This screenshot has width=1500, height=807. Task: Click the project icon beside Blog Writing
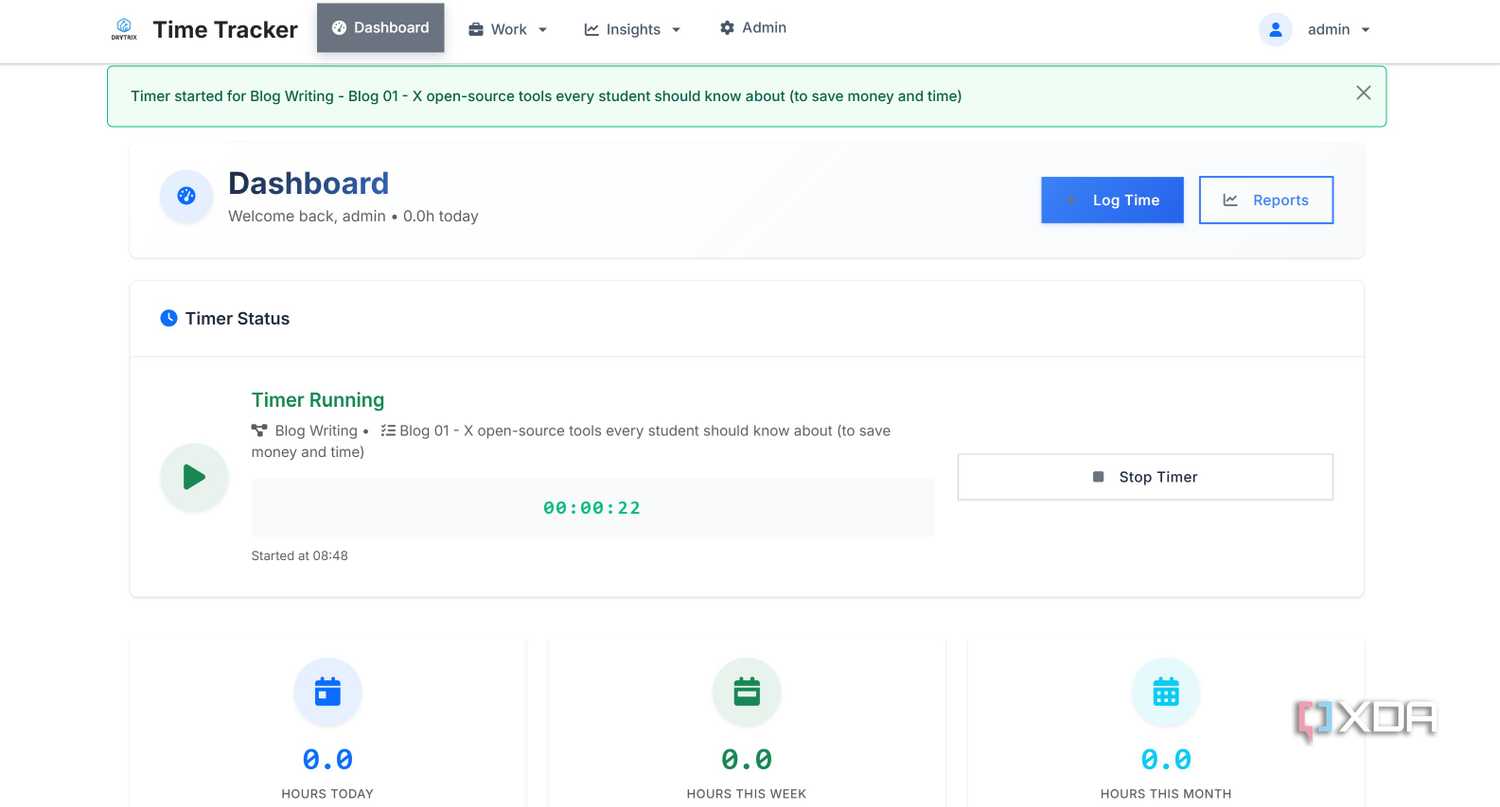260,431
